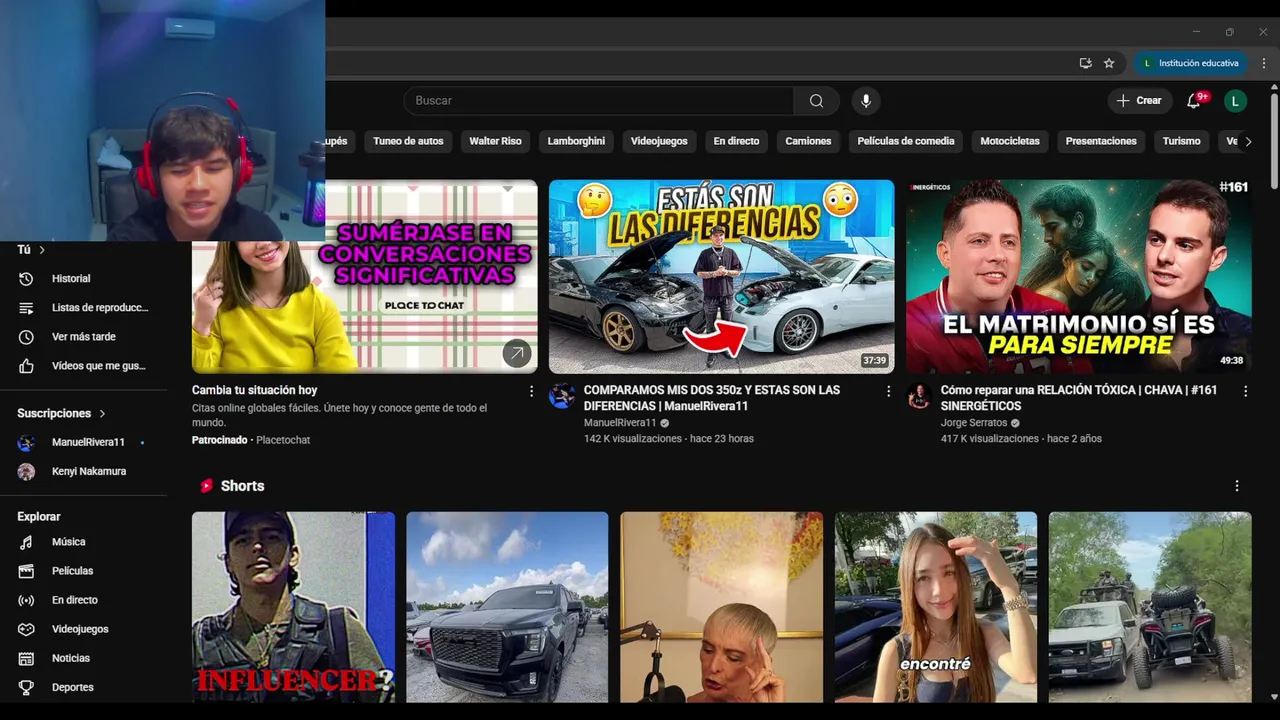1280x720 pixels.
Task: Select the En directo chip
Action: pyautogui.click(x=736, y=141)
